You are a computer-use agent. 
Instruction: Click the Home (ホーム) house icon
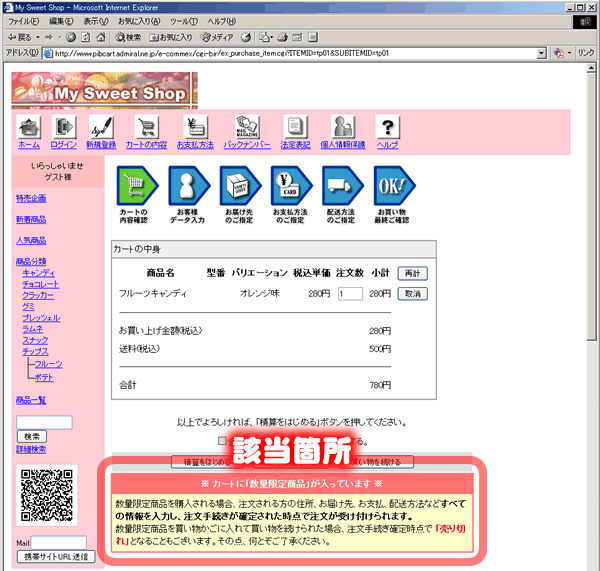[29, 127]
